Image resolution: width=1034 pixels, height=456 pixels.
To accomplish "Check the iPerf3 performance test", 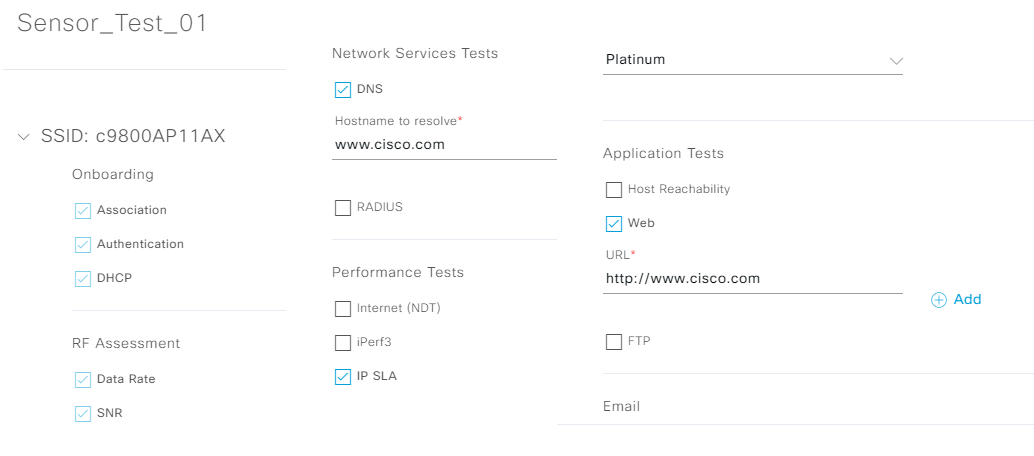I will point(343,343).
